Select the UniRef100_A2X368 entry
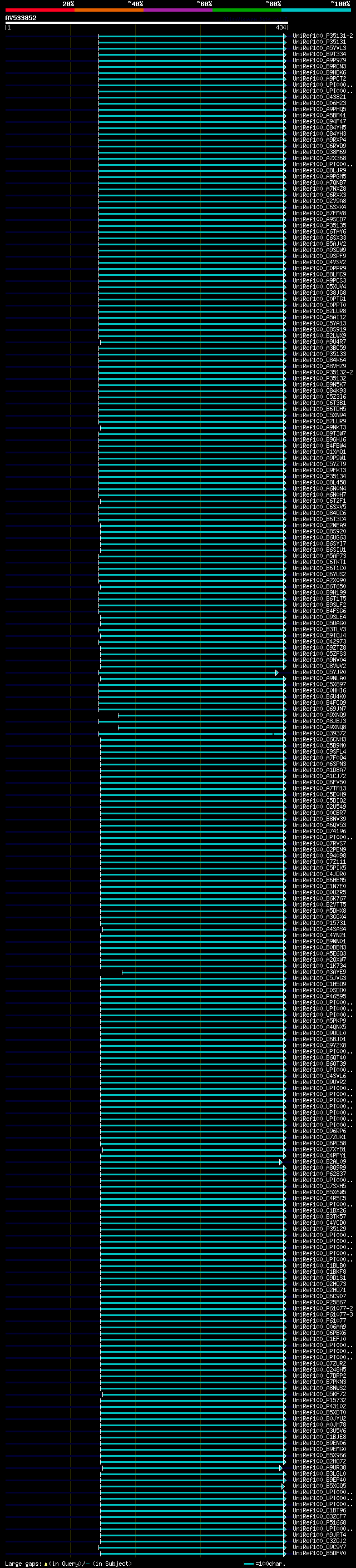Viewport: 356px width, 1568px height. click(x=319, y=159)
